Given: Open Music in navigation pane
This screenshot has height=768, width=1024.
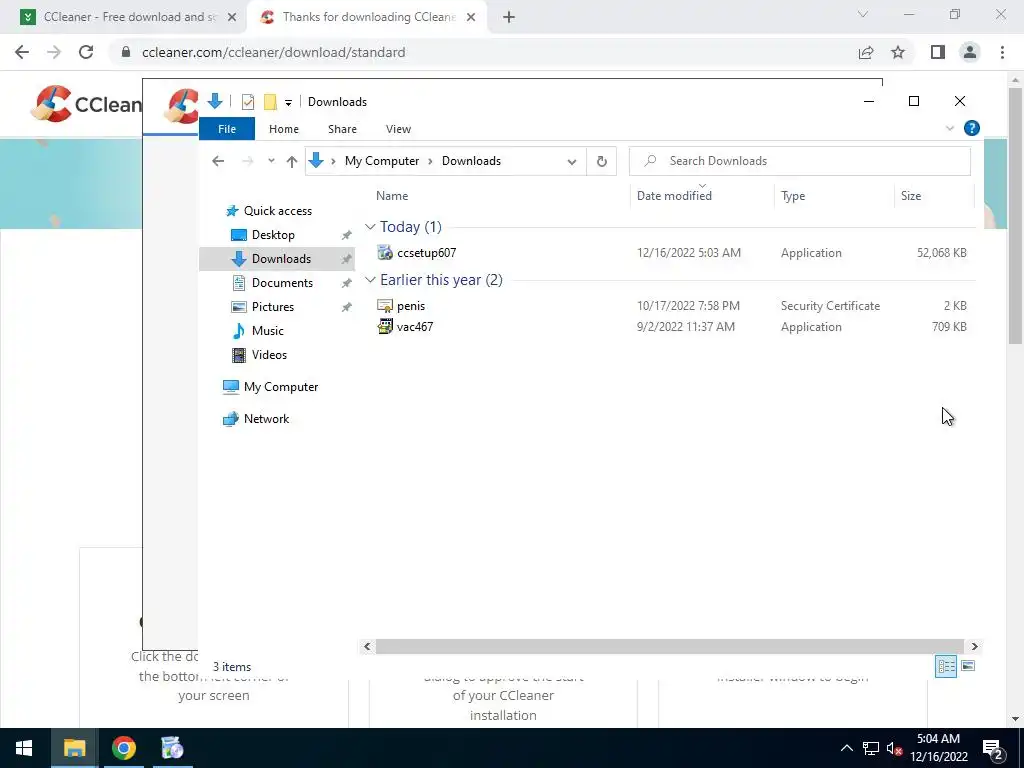Looking at the screenshot, I should point(268,331).
